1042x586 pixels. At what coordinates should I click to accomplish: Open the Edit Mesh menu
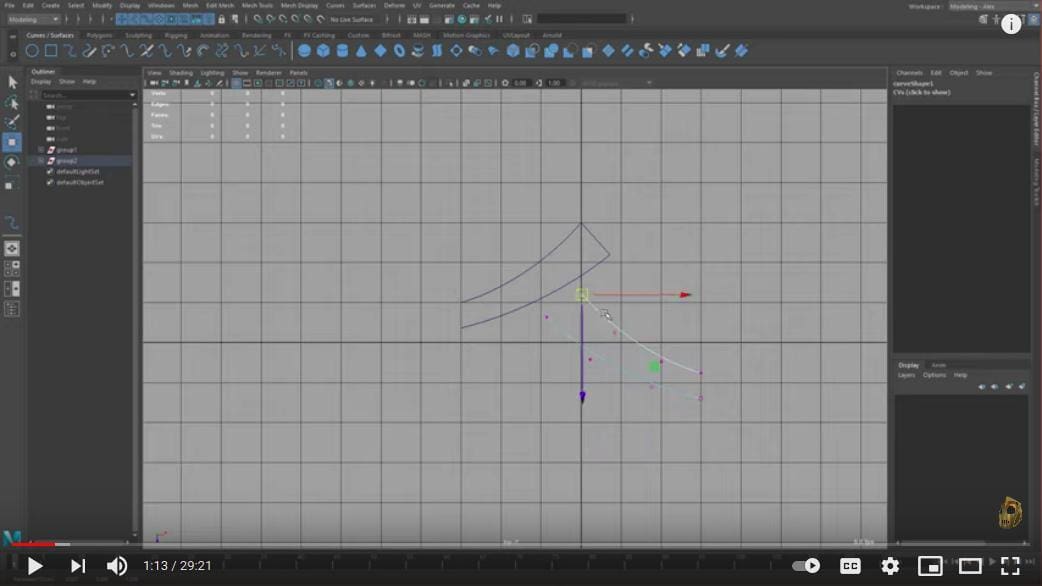click(x=220, y=5)
